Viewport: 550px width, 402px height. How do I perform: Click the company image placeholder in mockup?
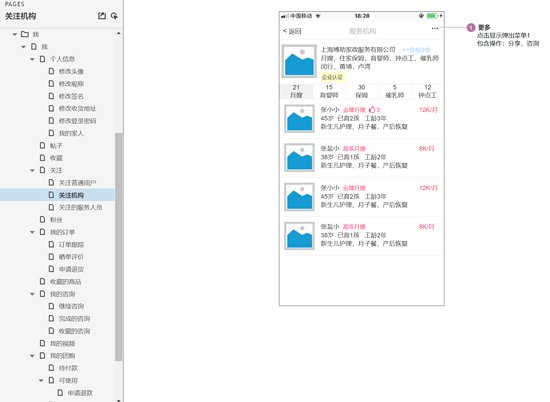pyautogui.click(x=299, y=61)
